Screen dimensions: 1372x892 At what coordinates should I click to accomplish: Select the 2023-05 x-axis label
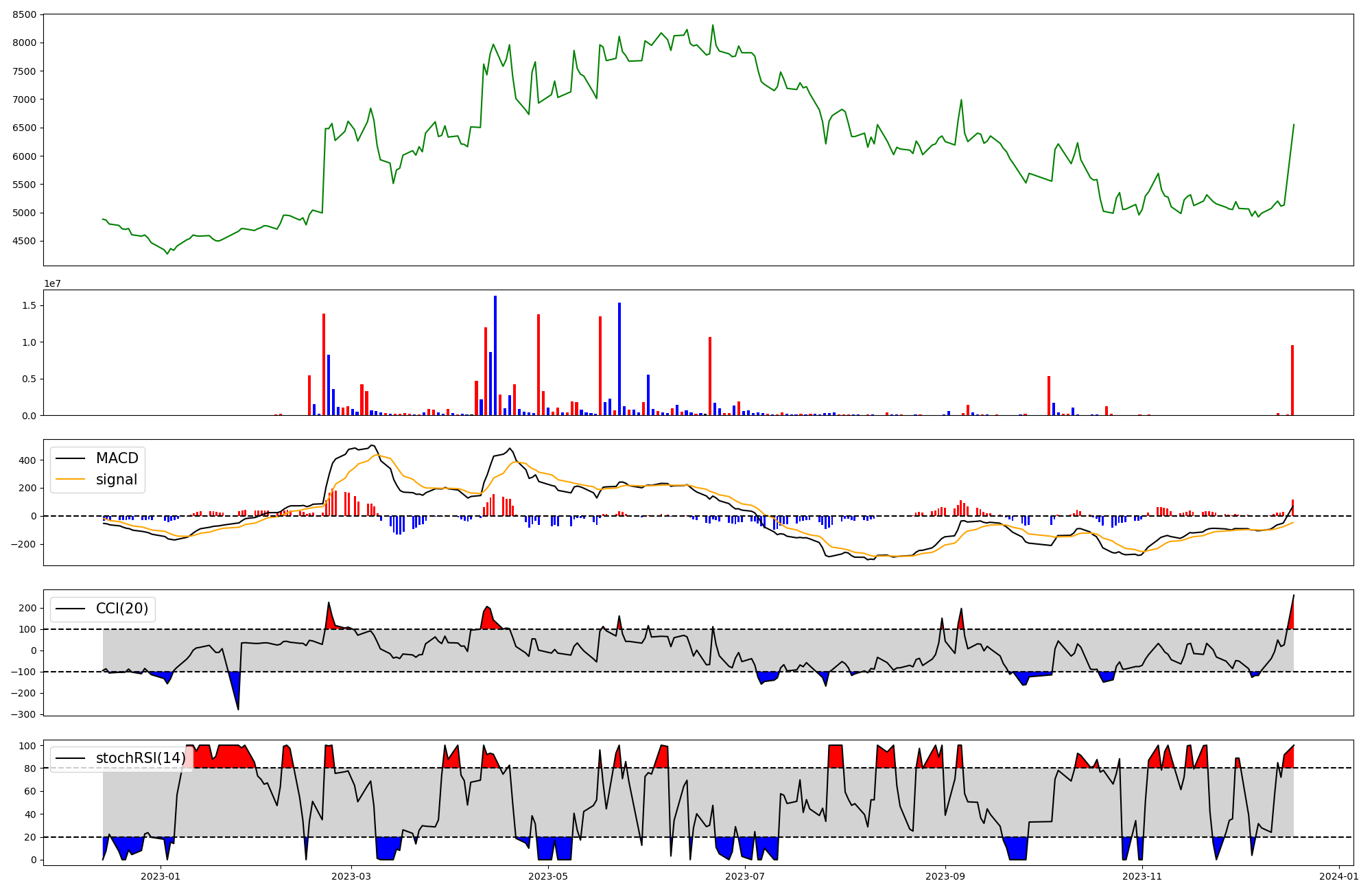[x=548, y=876]
